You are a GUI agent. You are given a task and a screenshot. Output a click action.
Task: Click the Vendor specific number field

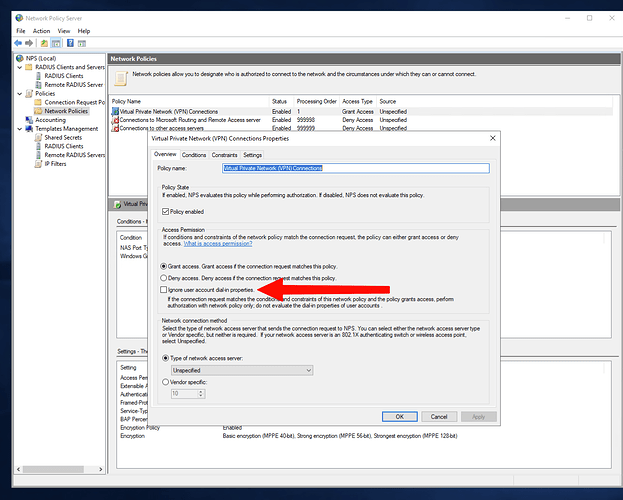(184, 394)
